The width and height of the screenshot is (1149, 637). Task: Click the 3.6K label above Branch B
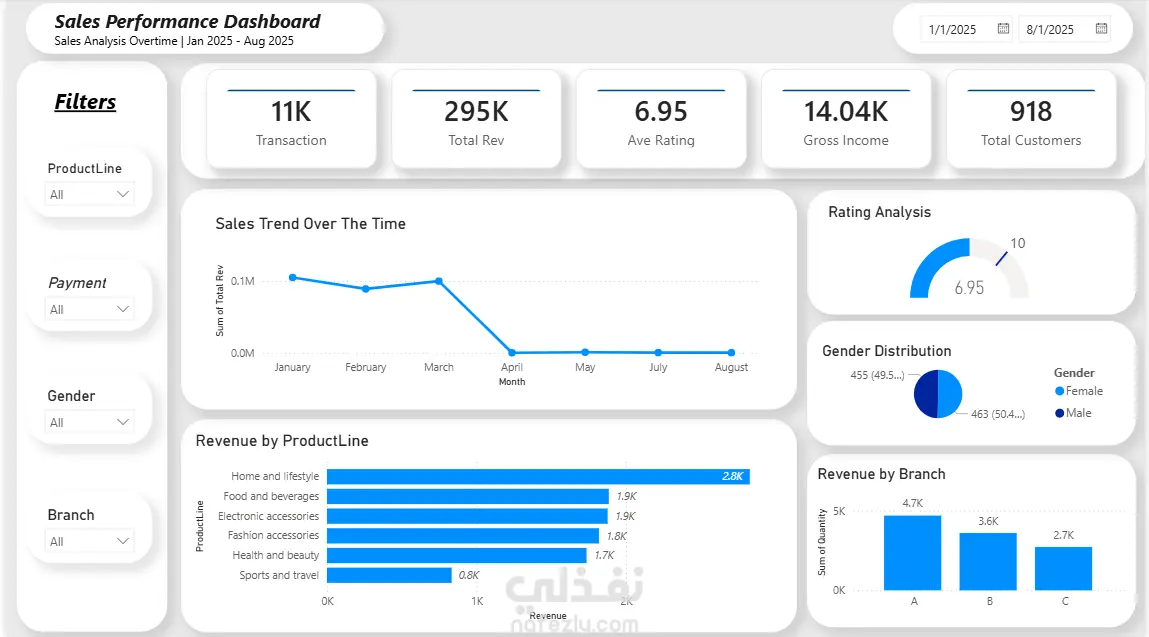click(988, 521)
